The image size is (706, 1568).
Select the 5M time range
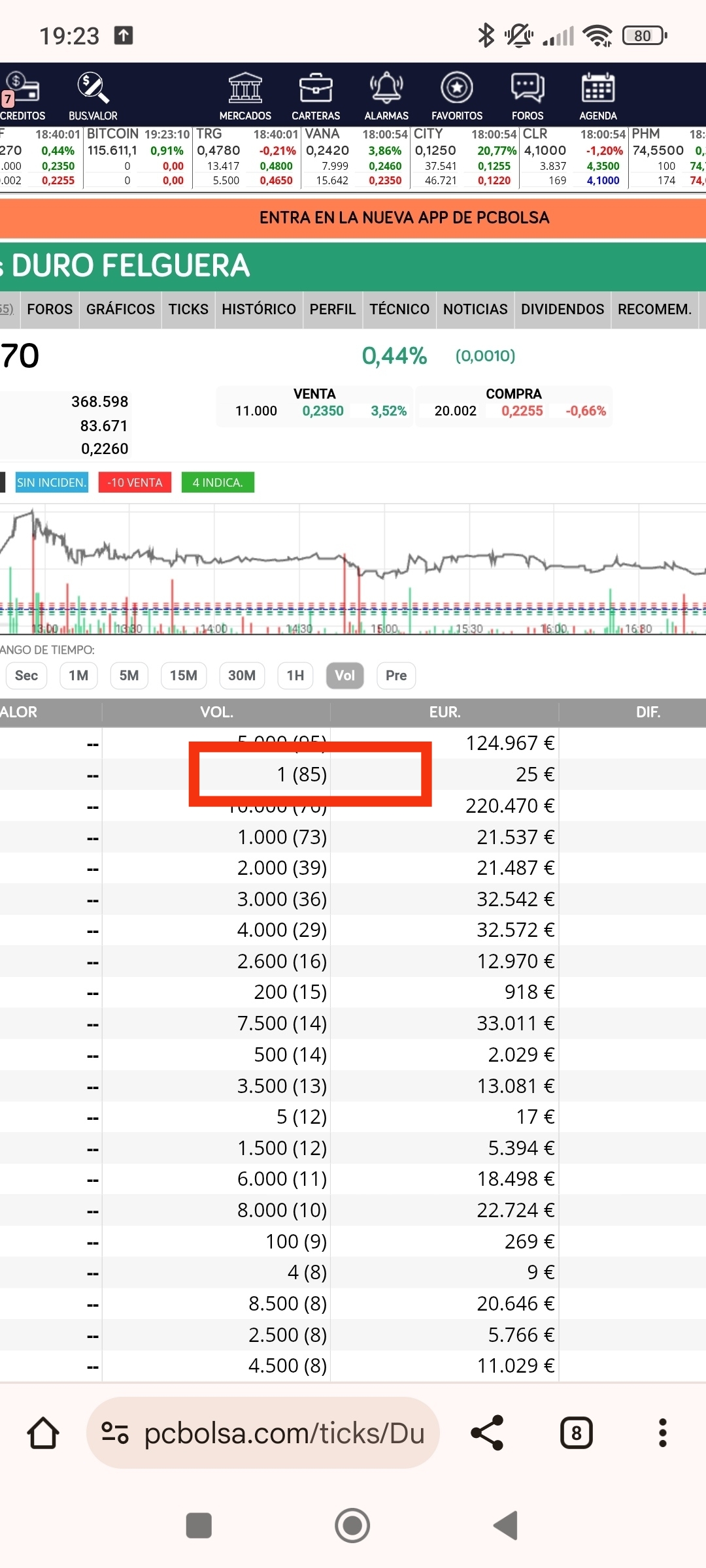(x=129, y=676)
